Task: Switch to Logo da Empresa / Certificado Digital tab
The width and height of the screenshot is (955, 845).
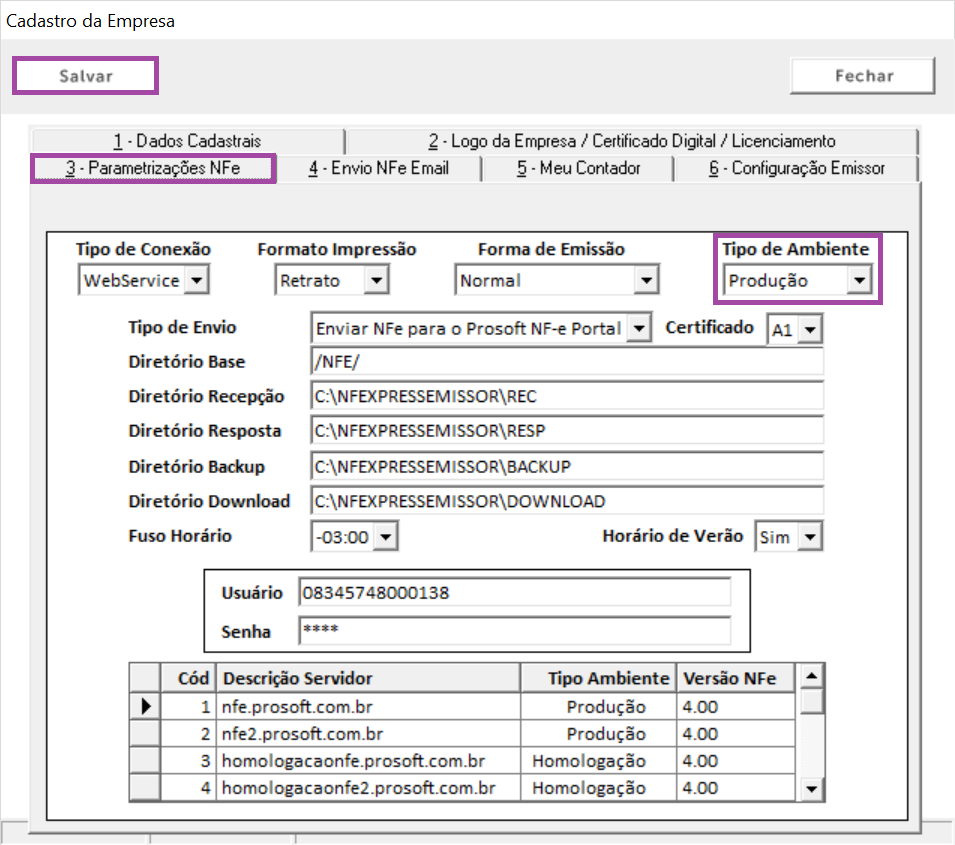Action: point(631,141)
